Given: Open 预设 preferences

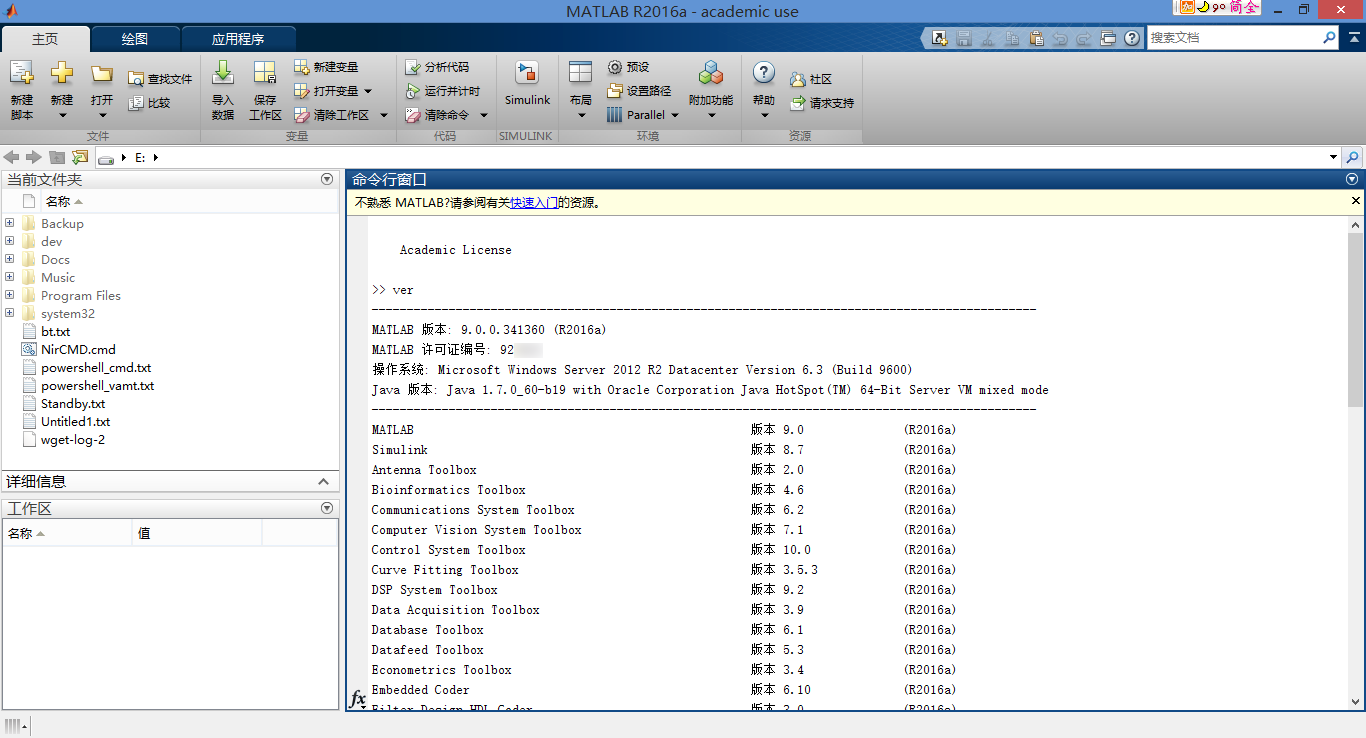Looking at the screenshot, I should tap(629, 67).
